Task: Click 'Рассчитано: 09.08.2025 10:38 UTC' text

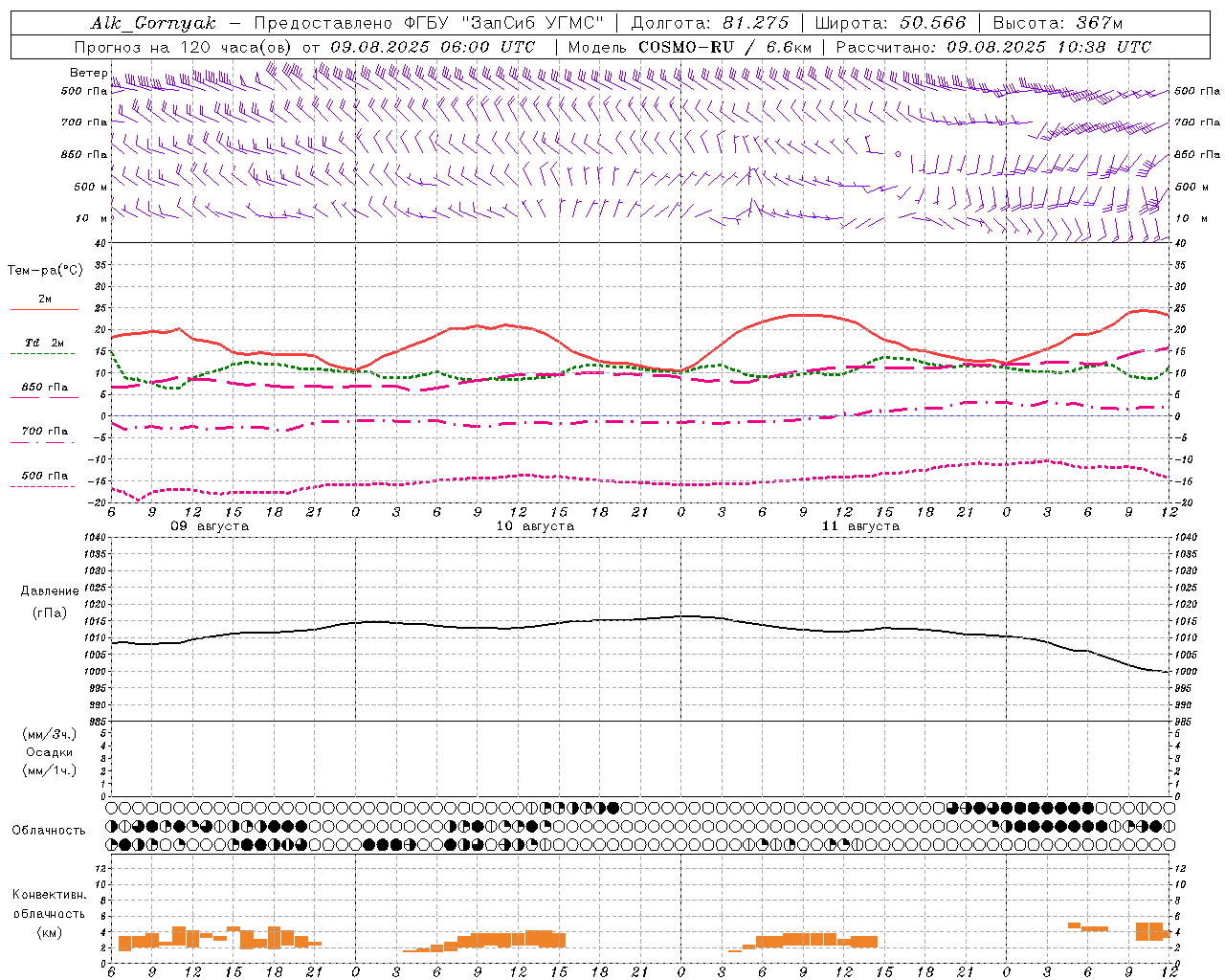Action: click(x=993, y=47)
